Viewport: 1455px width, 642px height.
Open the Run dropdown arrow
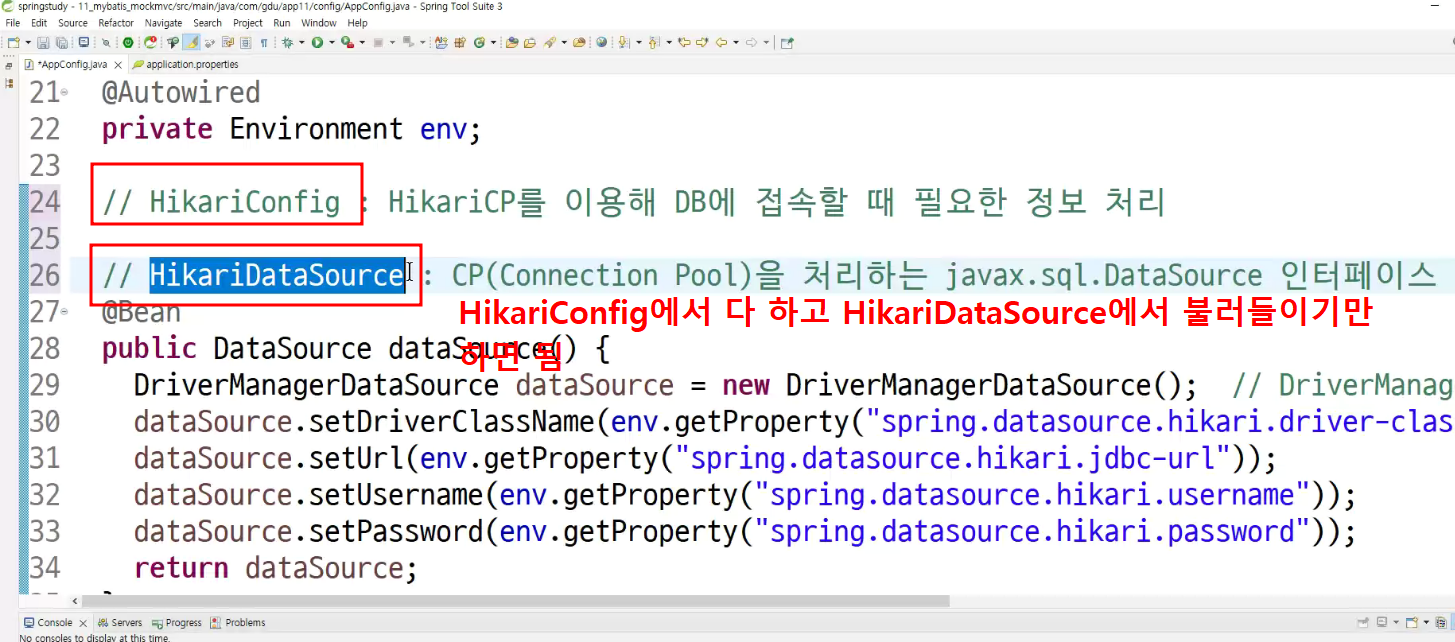[332, 43]
